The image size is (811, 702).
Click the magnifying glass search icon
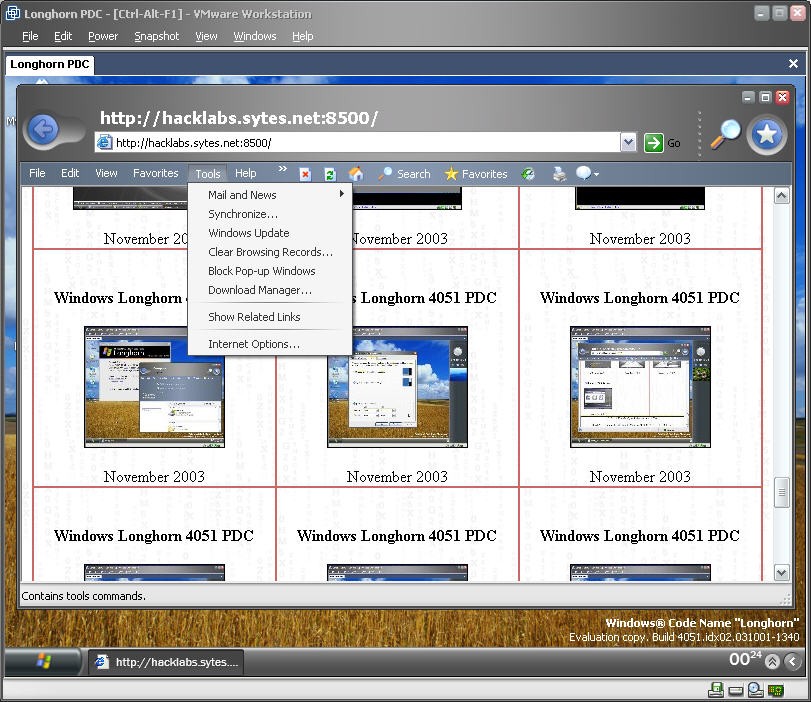tap(725, 134)
